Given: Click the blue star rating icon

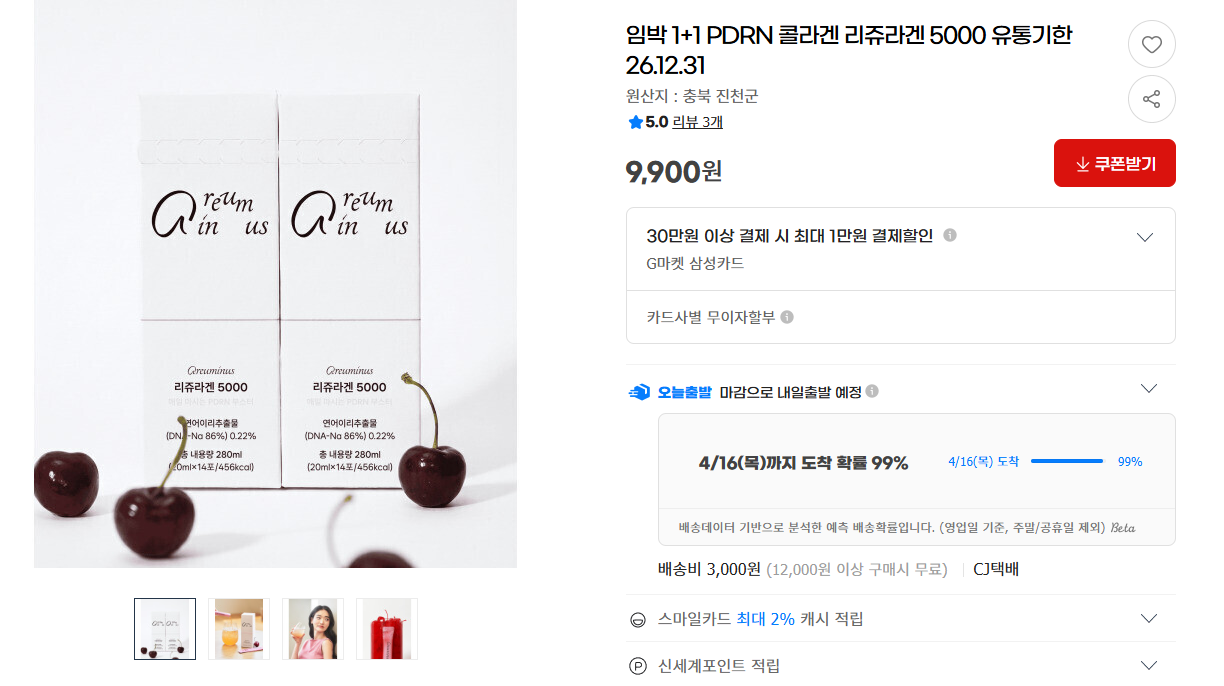Looking at the screenshot, I should tap(635, 122).
